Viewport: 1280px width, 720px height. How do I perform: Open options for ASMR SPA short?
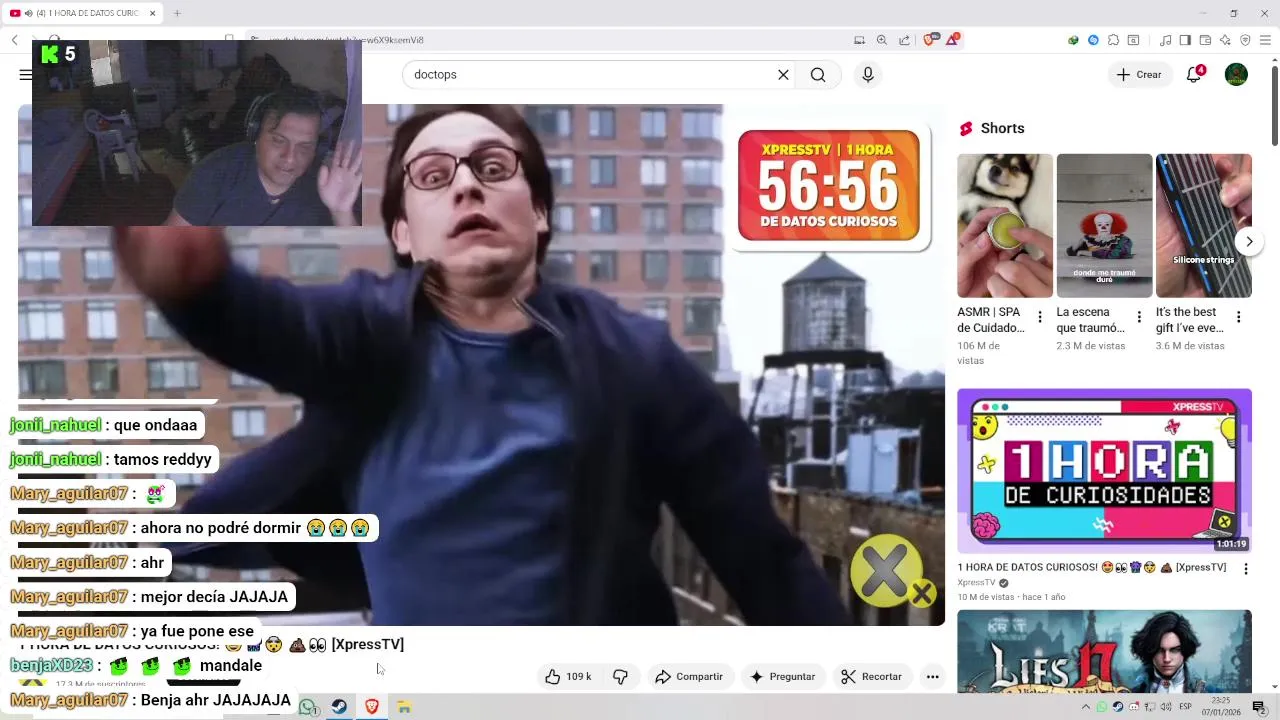tap(1039, 317)
